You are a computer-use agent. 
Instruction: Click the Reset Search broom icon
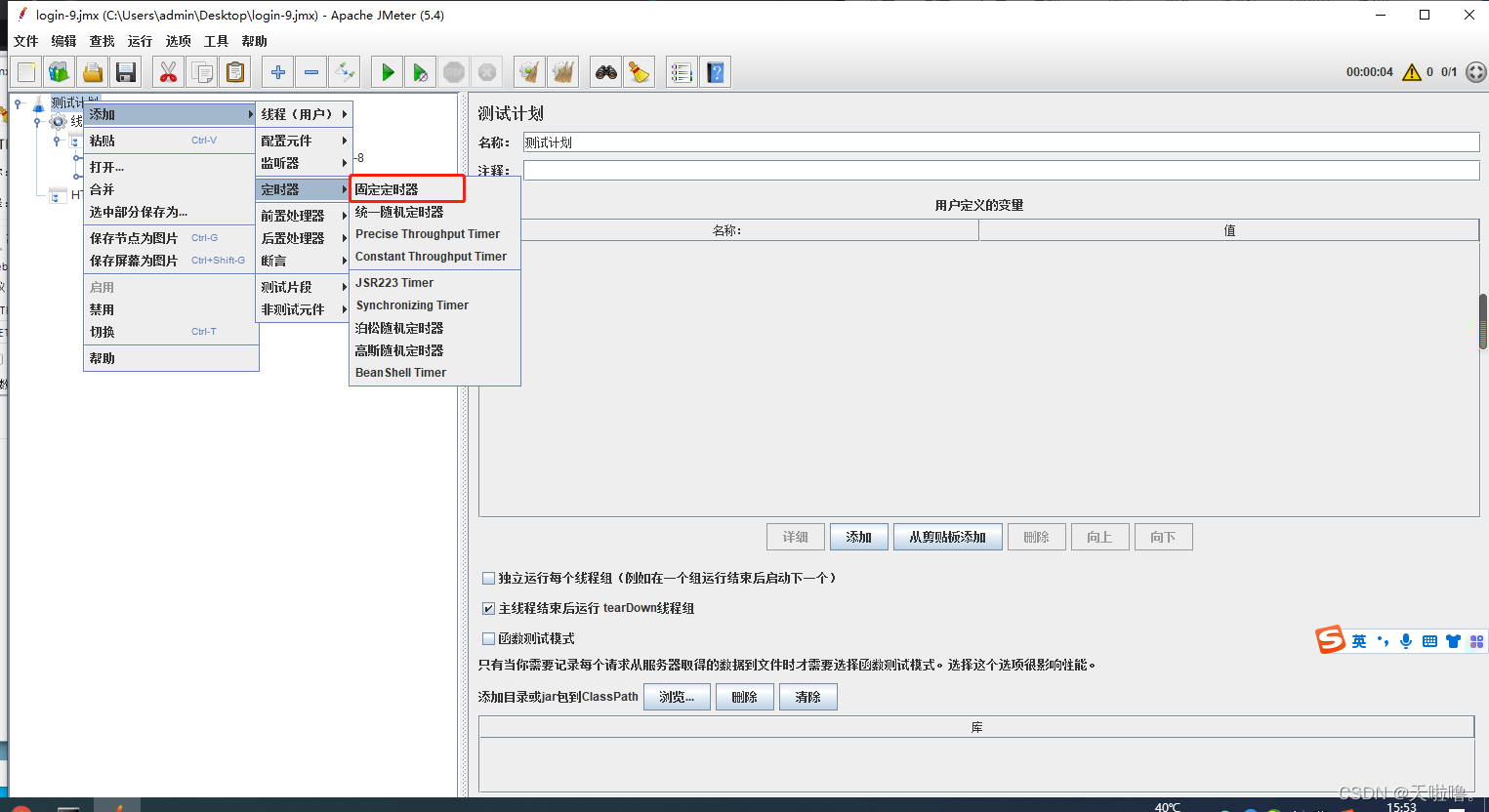click(640, 72)
